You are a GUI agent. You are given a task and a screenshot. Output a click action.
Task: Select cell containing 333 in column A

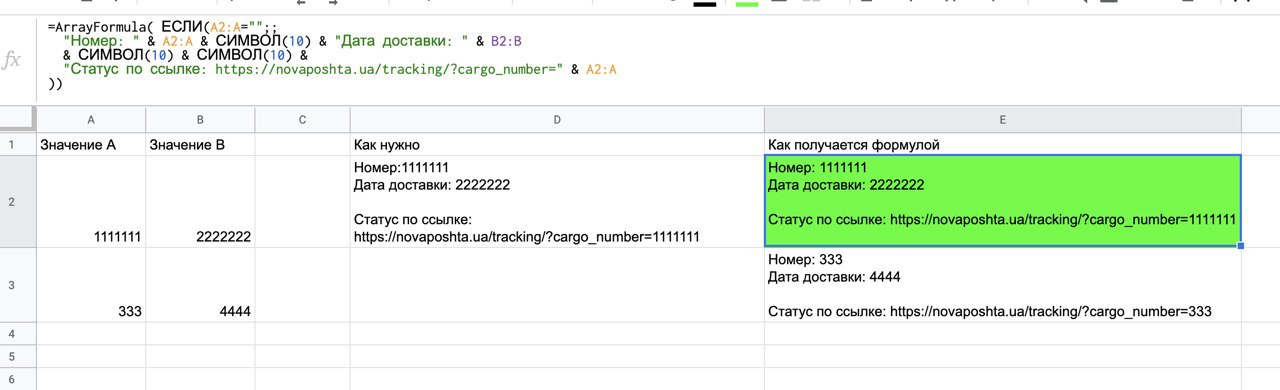point(91,285)
